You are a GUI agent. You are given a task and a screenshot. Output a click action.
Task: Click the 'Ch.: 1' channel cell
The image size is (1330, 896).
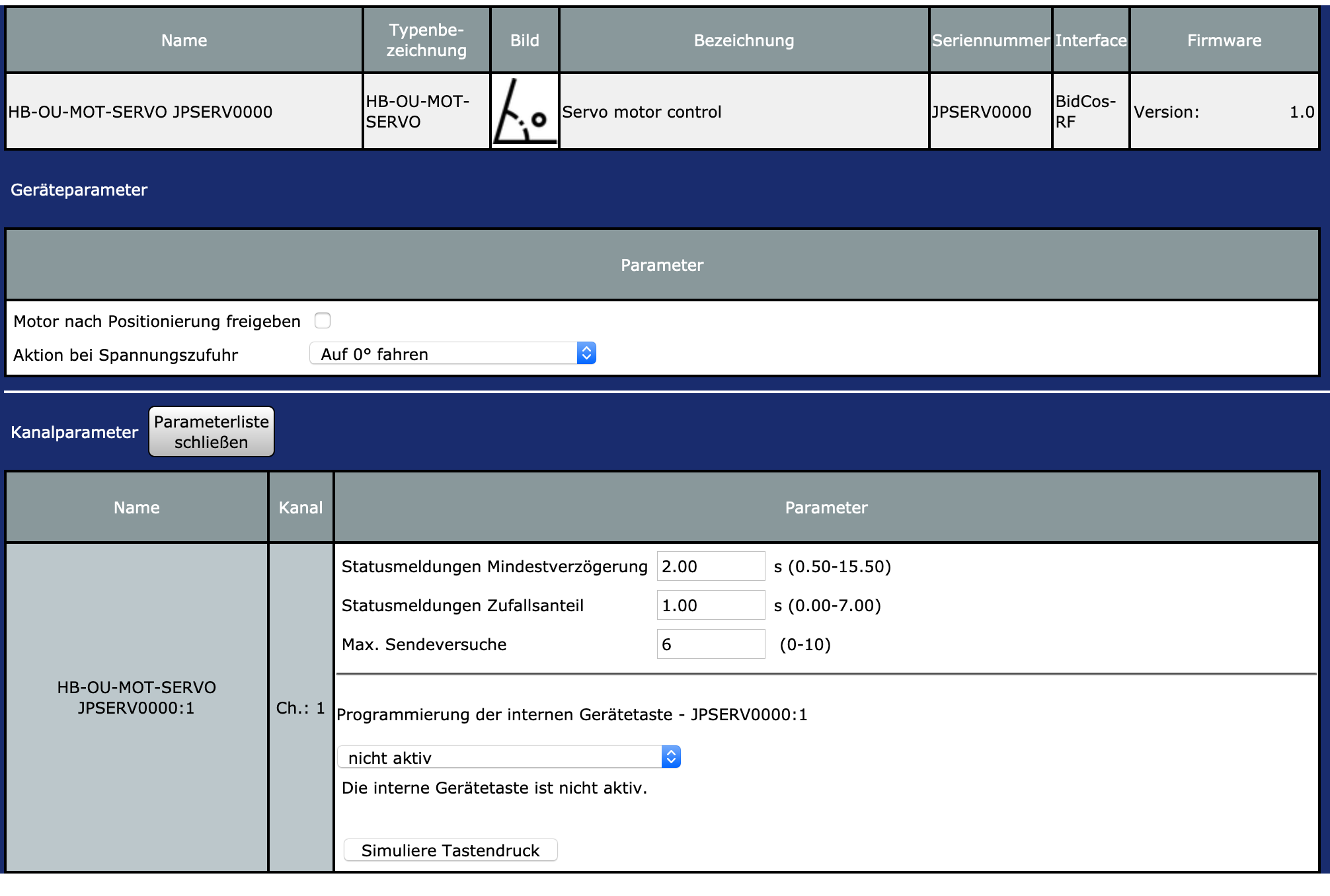301,708
